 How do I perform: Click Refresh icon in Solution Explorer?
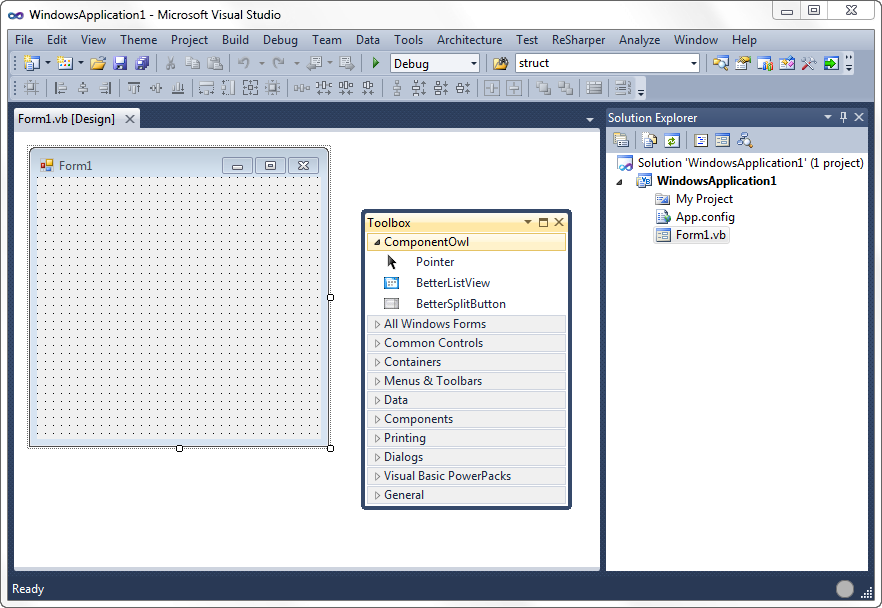pyautogui.click(x=672, y=141)
